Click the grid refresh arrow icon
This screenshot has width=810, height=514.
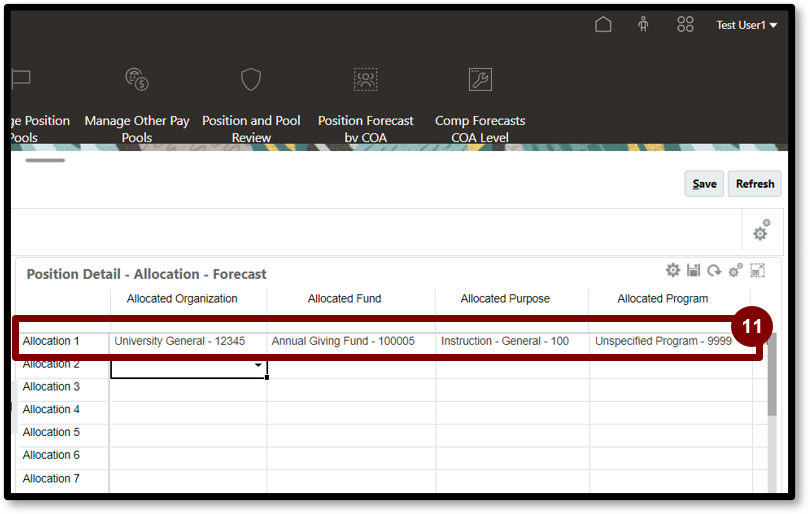(x=714, y=270)
